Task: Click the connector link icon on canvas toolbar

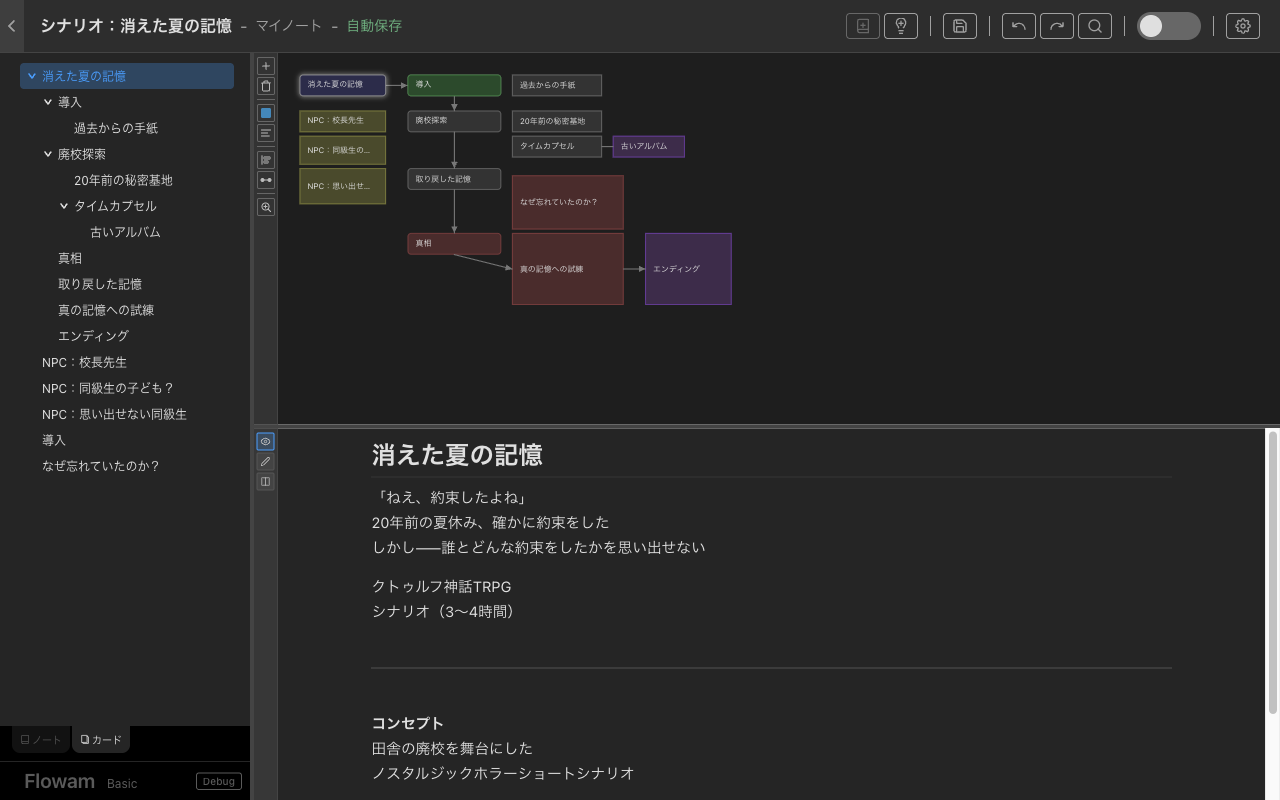Action: point(265,180)
